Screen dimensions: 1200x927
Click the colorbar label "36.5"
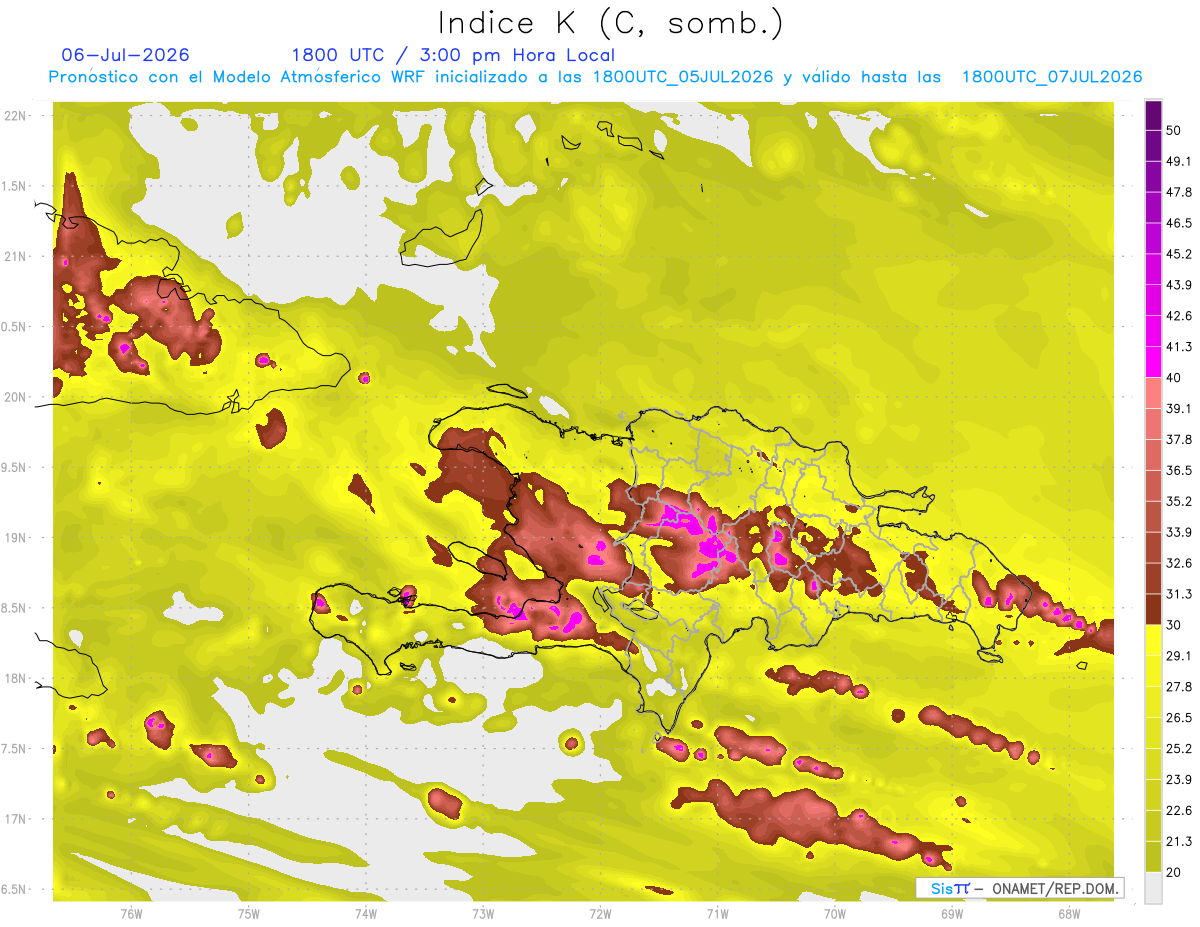click(x=1179, y=470)
